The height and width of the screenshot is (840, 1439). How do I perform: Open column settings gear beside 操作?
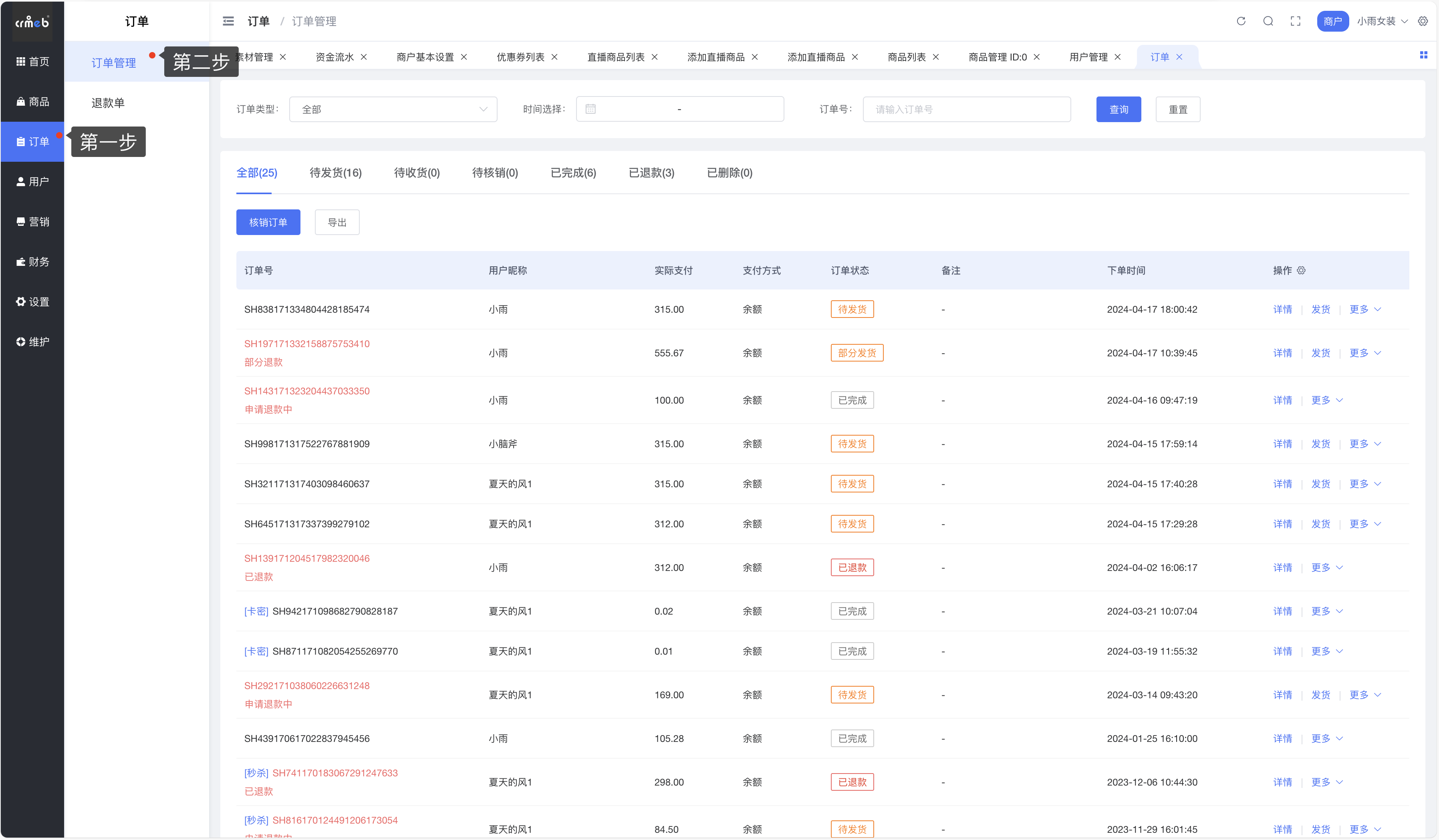[x=1301, y=271]
